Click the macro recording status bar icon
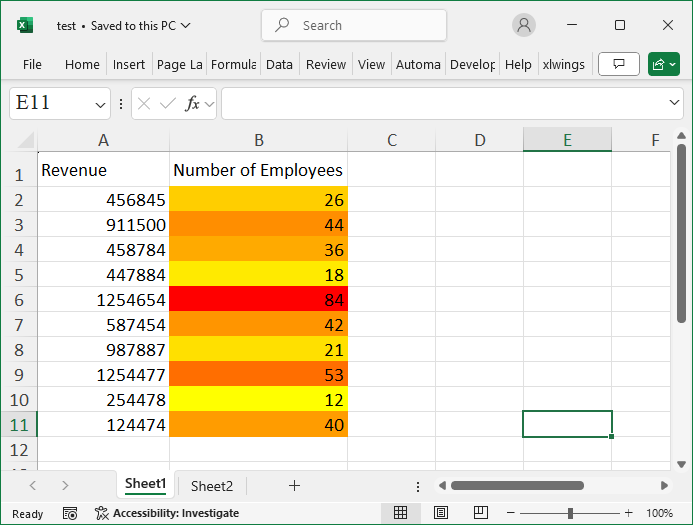Viewport: 693px width, 525px height. point(70,513)
